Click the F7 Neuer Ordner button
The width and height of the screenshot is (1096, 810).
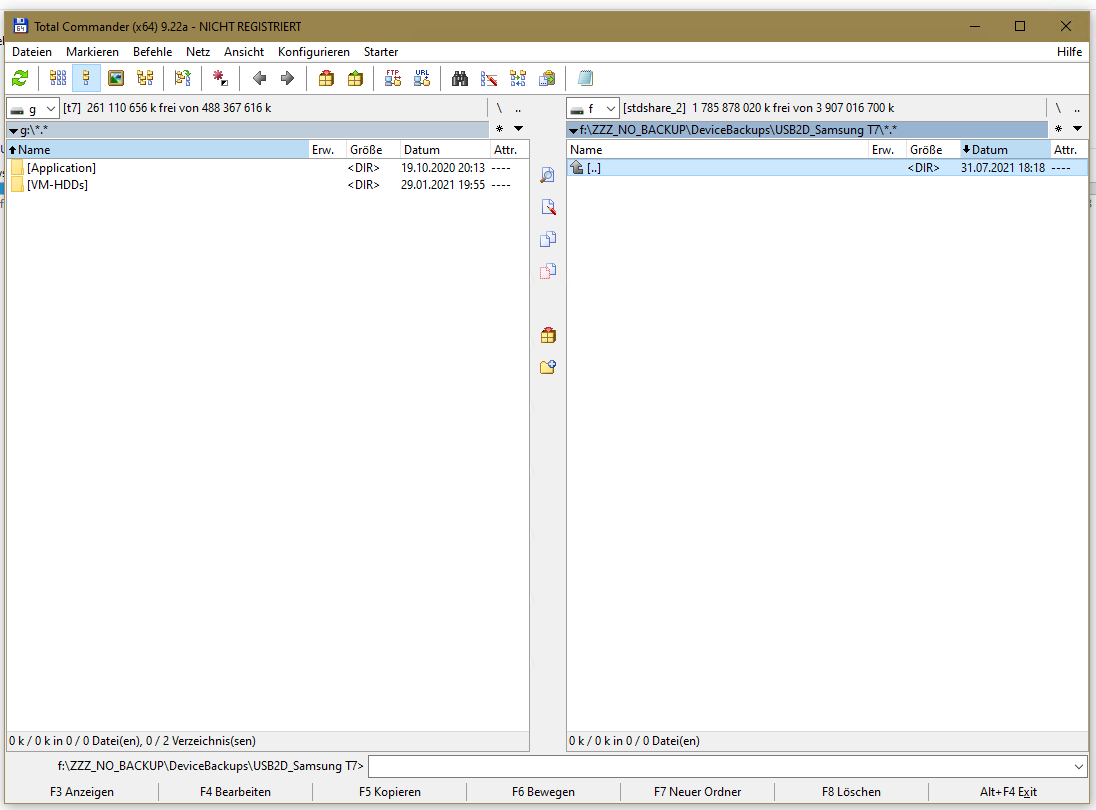(x=698, y=792)
